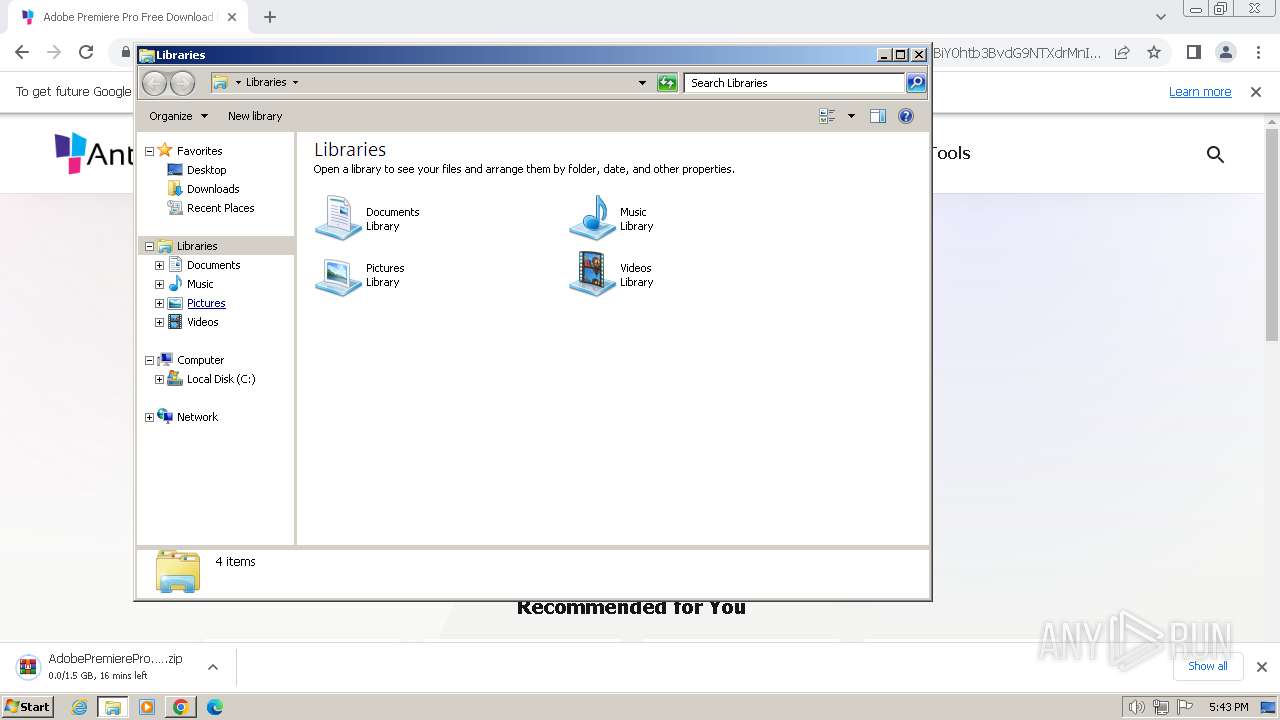Open the Chrome tab search dropdown
Screen dimensions: 1280x720
(1161, 17)
